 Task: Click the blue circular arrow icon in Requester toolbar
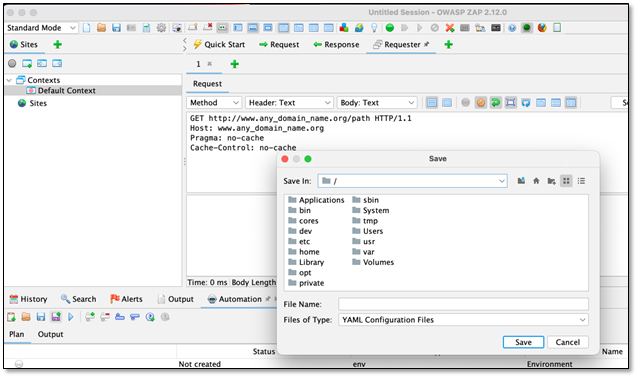point(526,103)
